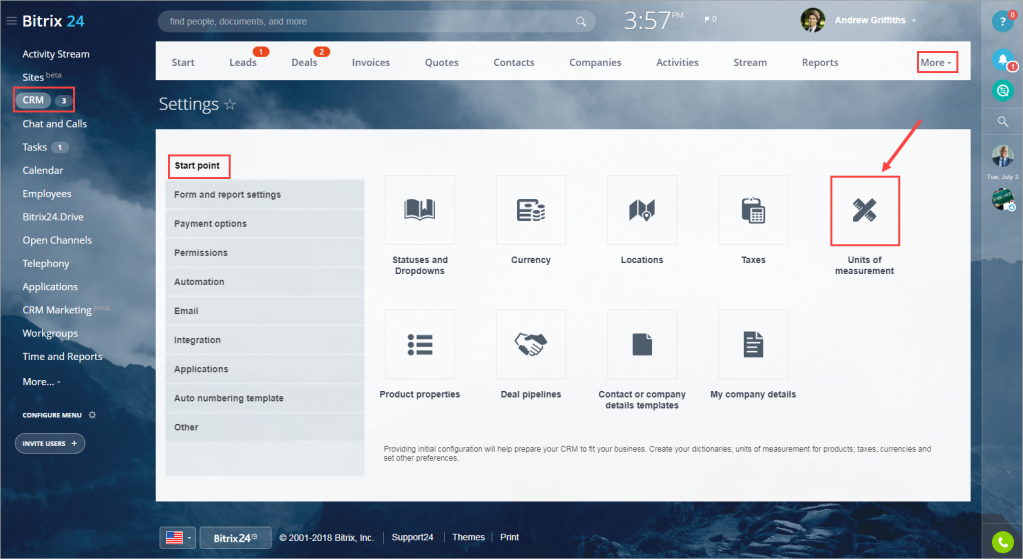Click Andrew Griffiths profile avatar
Viewport: 1023px width, 559px height.
coord(813,20)
